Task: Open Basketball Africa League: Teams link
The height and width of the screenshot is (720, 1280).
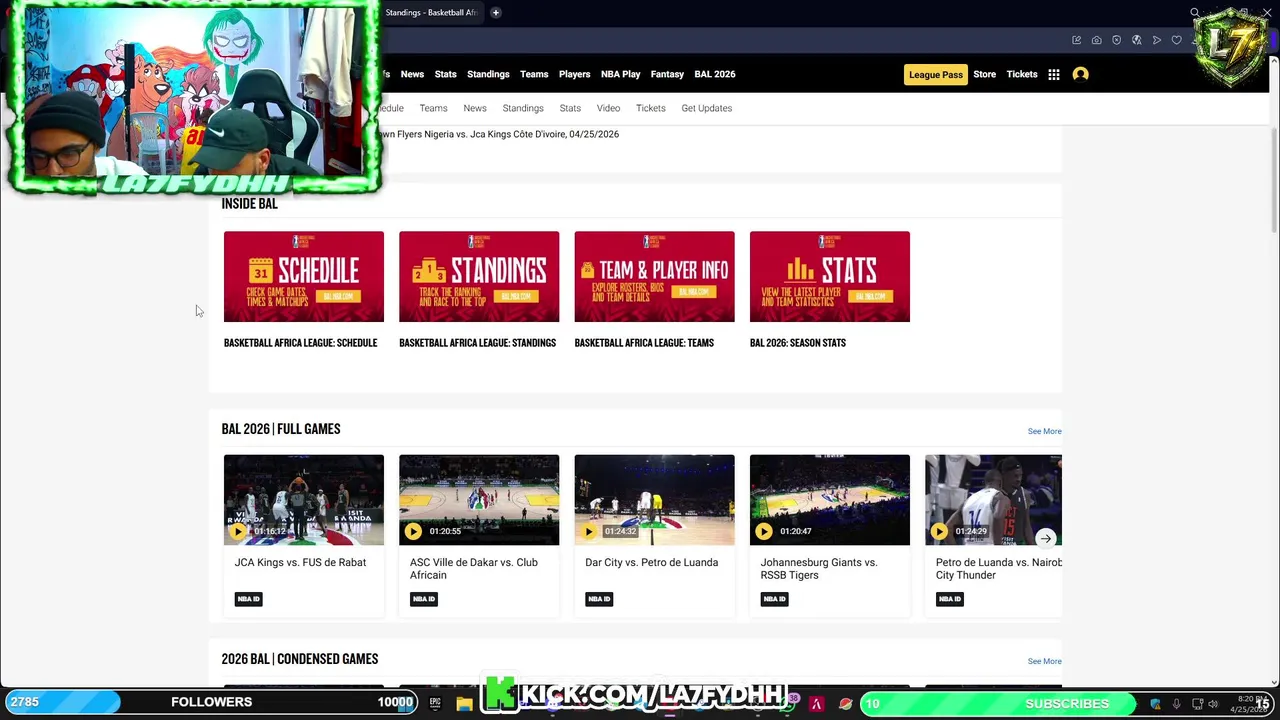Action: coord(644,343)
